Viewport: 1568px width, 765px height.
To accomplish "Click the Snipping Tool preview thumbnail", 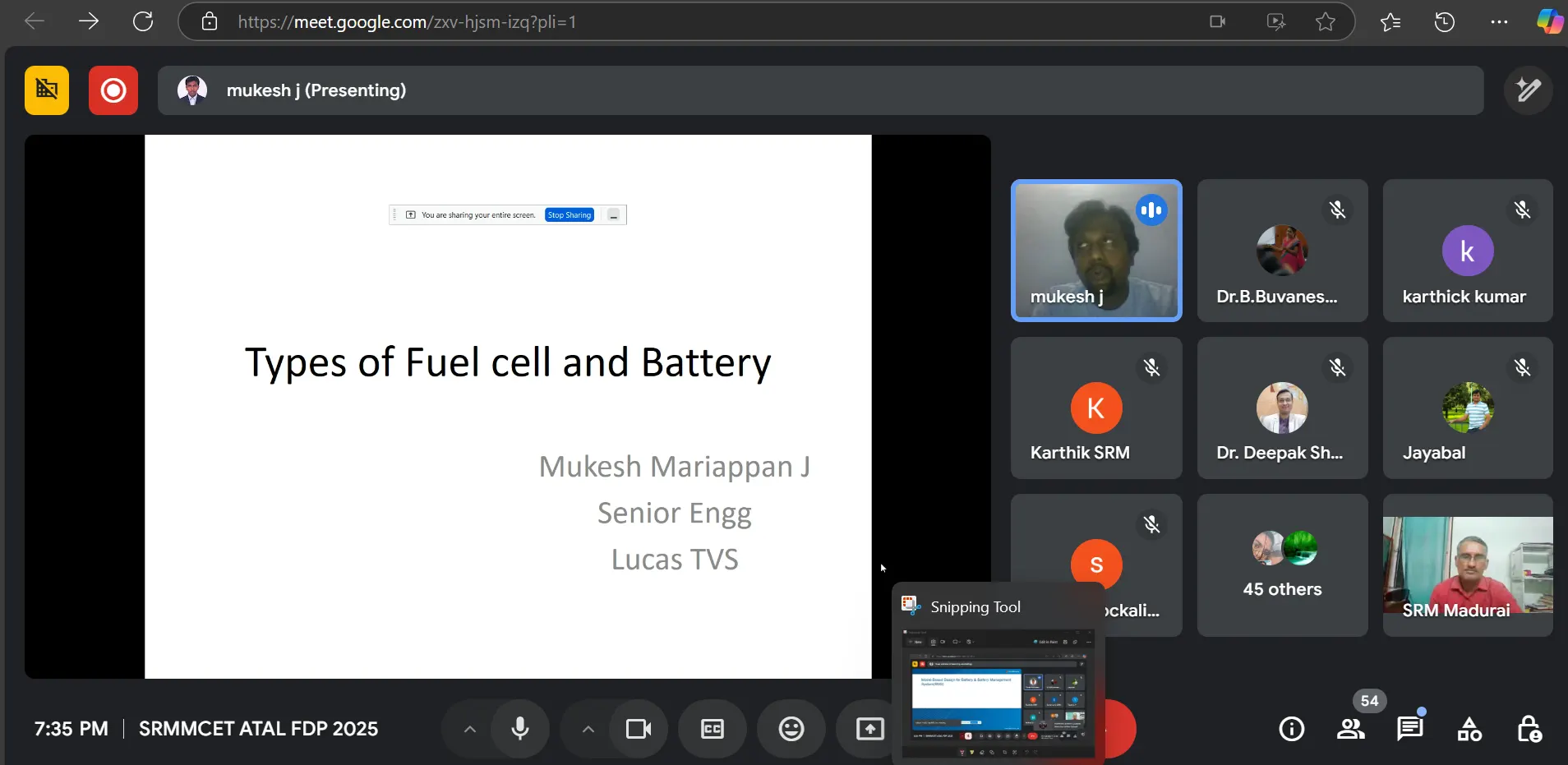I will click(x=998, y=694).
